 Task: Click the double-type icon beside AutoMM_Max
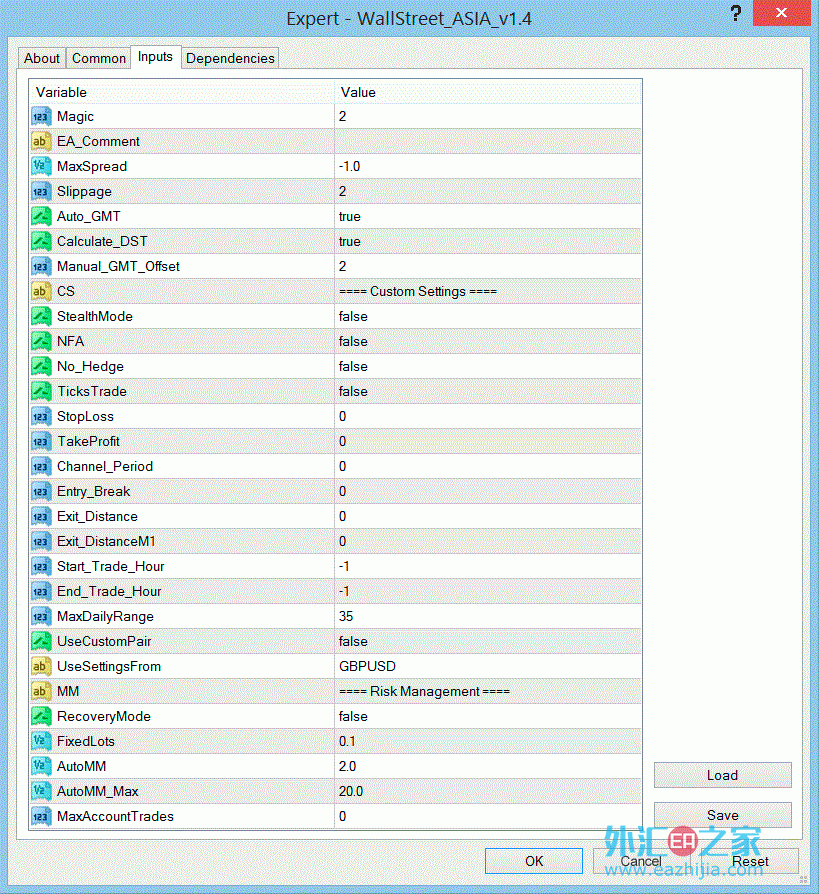(x=41, y=792)
